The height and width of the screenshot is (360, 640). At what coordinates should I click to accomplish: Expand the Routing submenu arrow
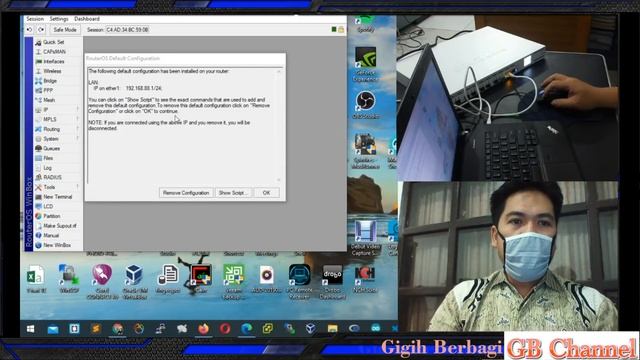pyautogui.click(x=78, y=129)
